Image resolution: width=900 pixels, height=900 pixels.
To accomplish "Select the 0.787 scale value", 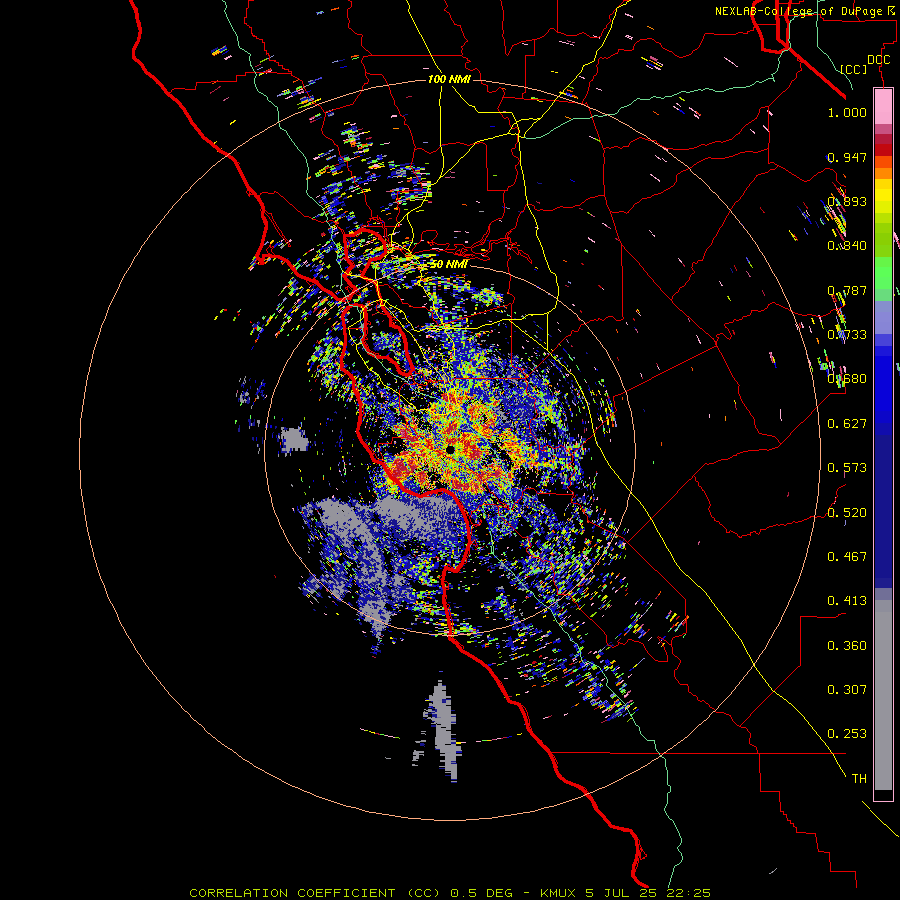I will (x=847, y=290).
